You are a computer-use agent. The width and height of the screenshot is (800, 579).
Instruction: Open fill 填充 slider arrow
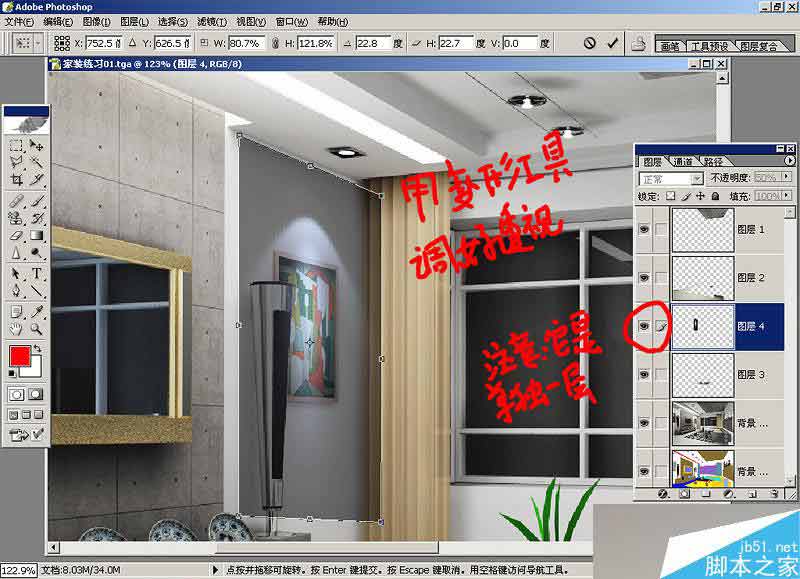click(786, 195)
